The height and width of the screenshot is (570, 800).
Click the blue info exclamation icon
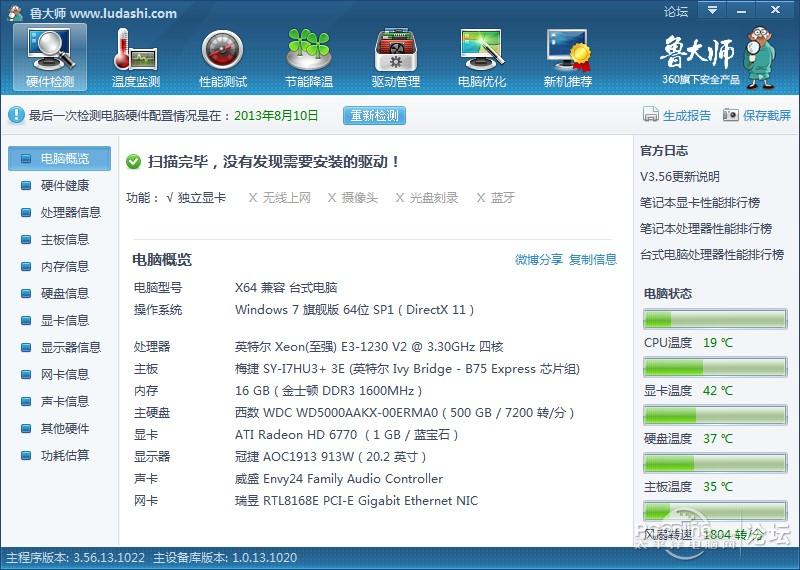[x=16, y=115]
